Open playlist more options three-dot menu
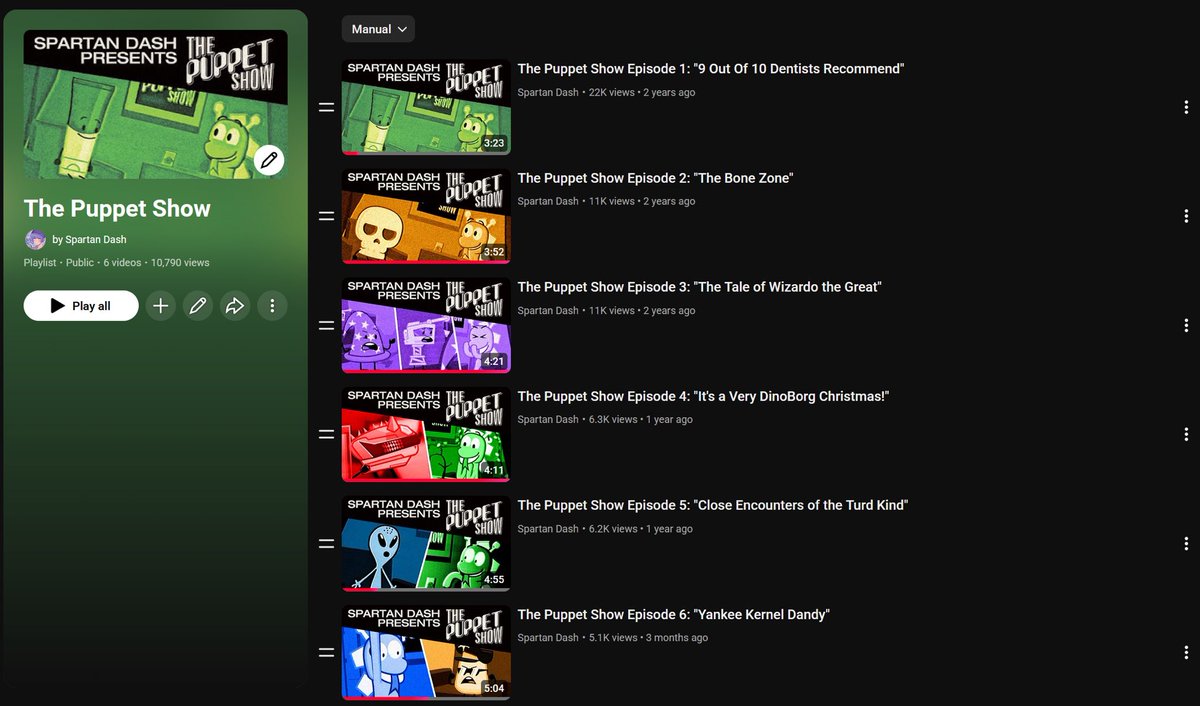This screenshot has width=1200, height=706. coord(272,306)
